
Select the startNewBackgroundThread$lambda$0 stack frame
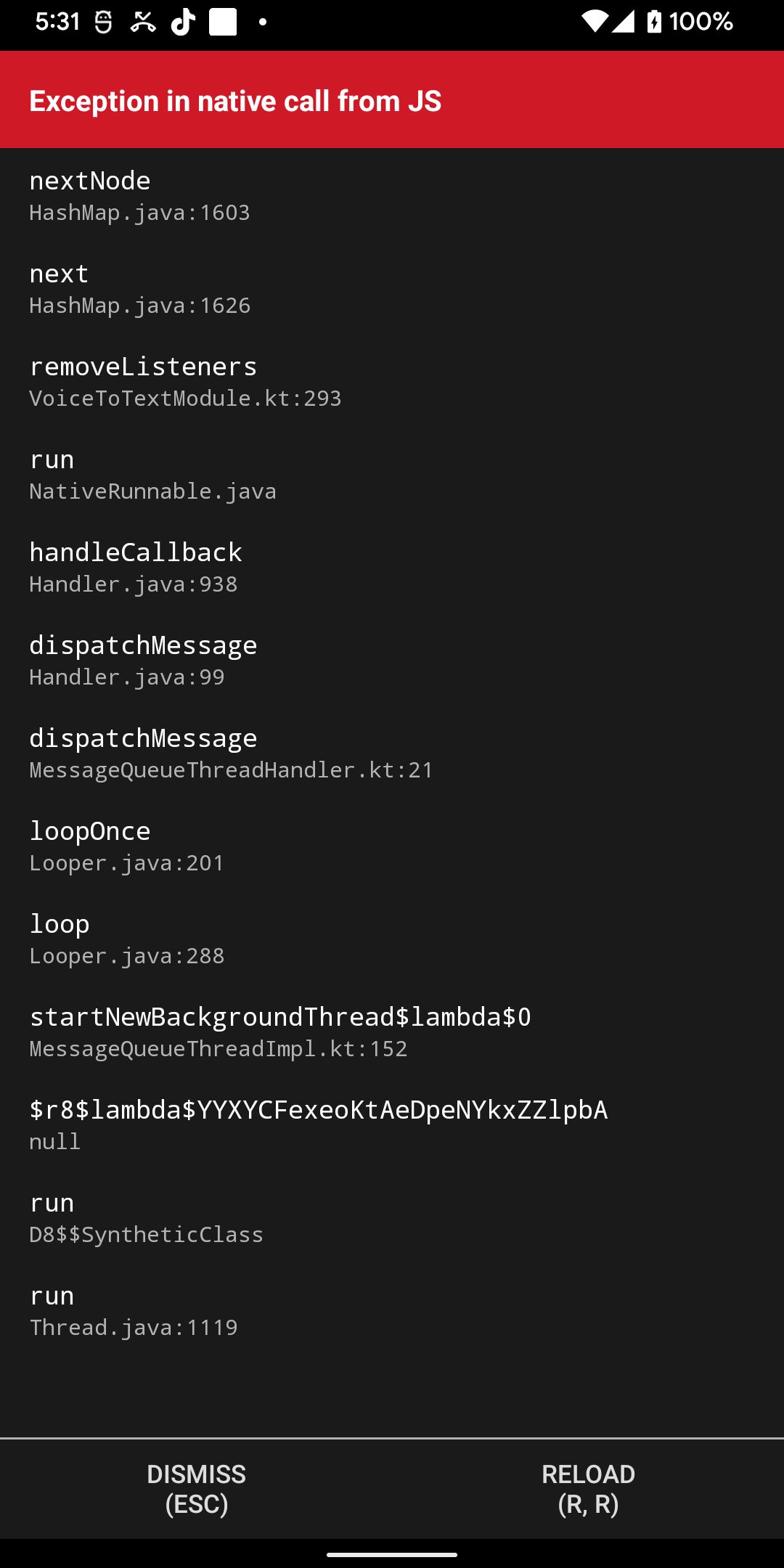pos(280,1032)
